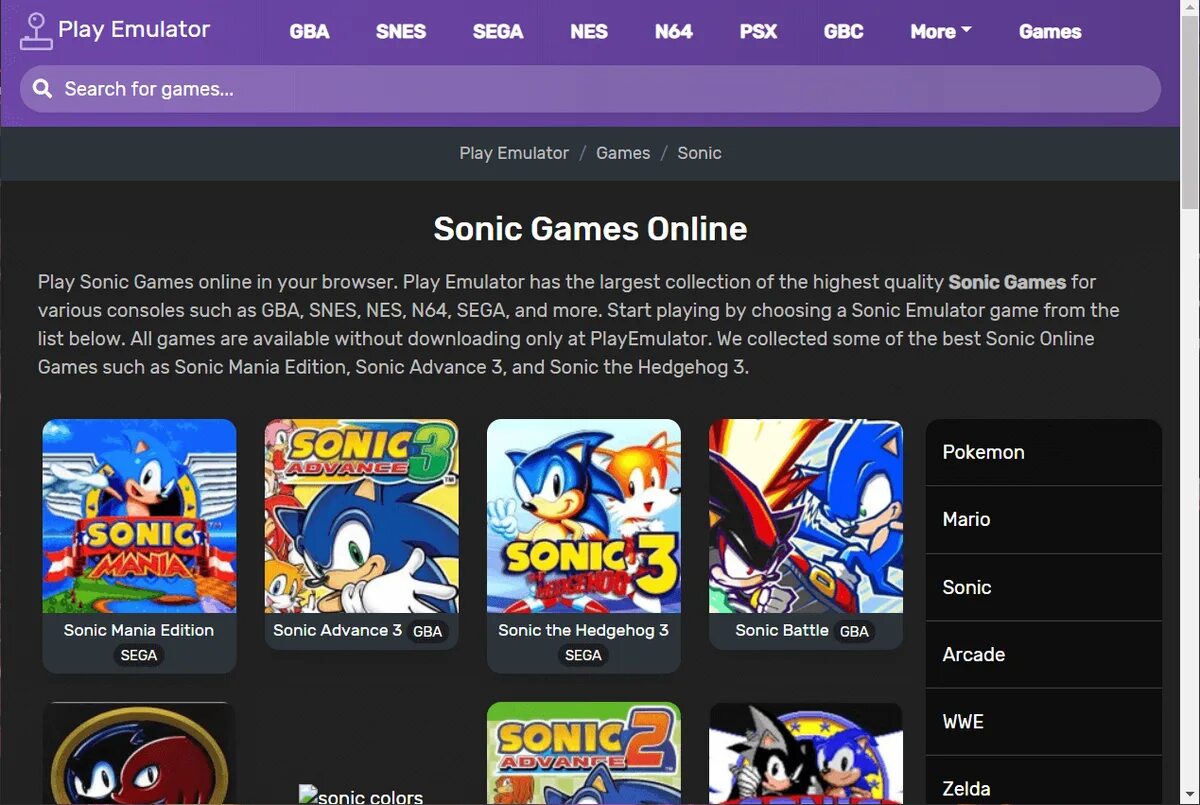Open the N64 console menu
The width and height of the screenshot is (1200, 805).
coord(674,31)
